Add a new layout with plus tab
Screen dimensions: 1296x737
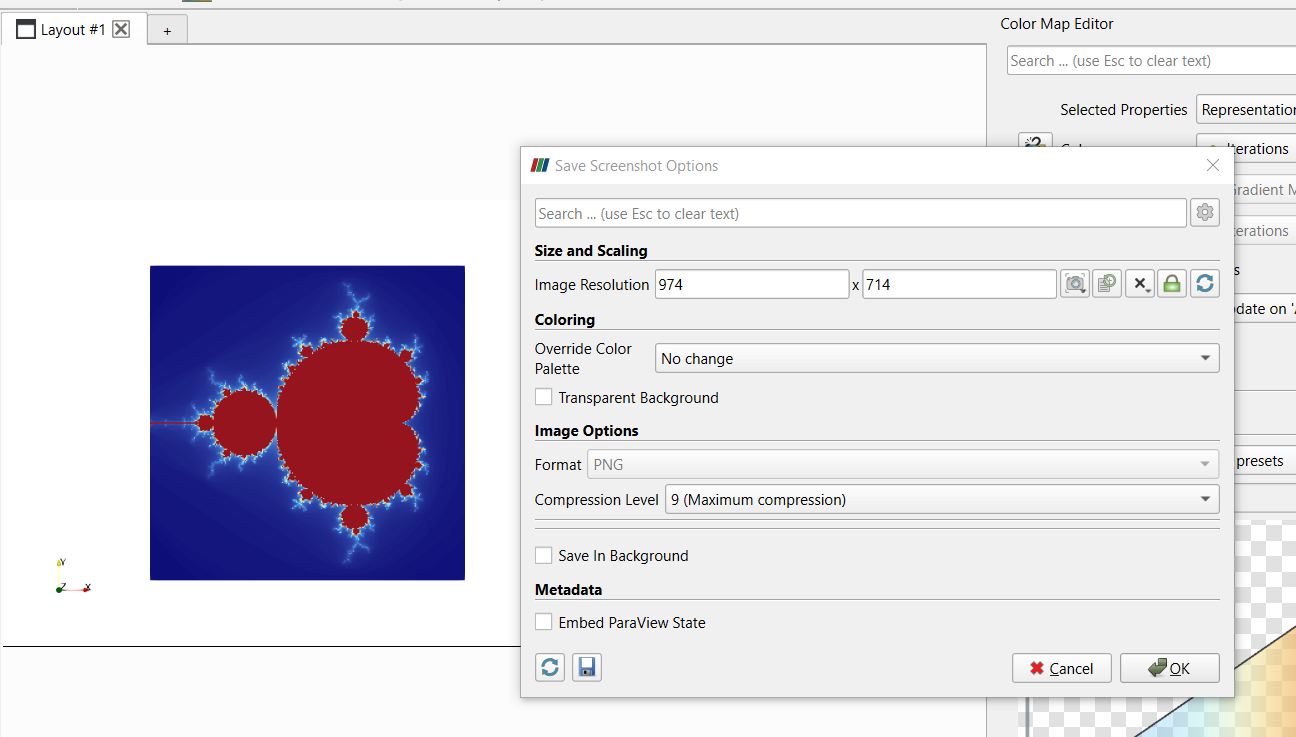click(x=167, y=31)
